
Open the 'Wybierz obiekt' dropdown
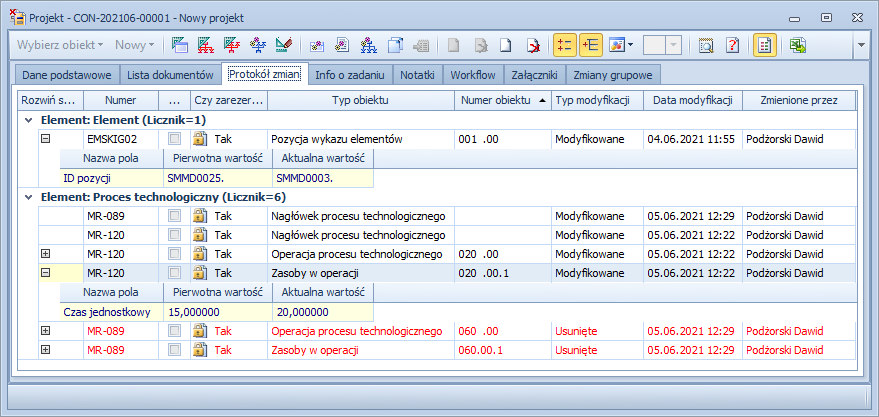coord(61,45)
